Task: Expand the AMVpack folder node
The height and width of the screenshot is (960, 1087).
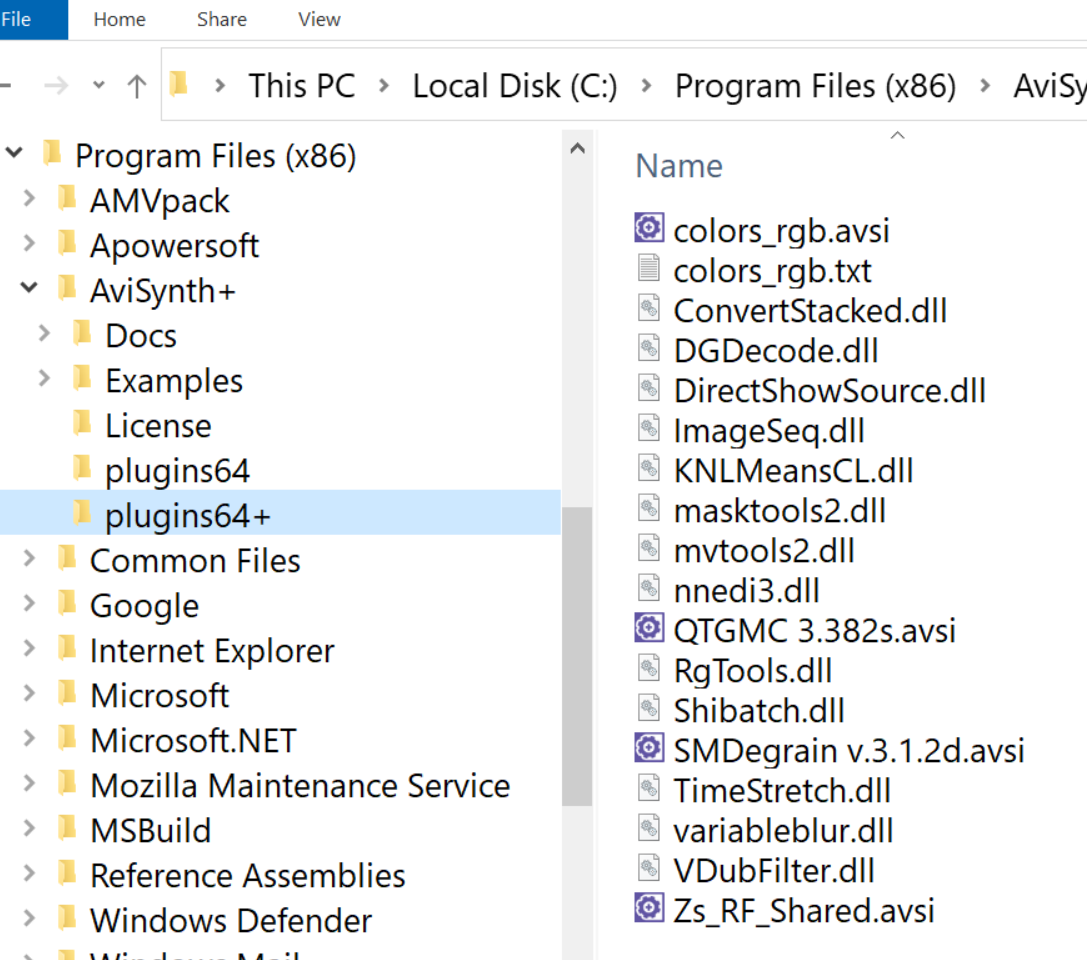Action: pos(28,198)
